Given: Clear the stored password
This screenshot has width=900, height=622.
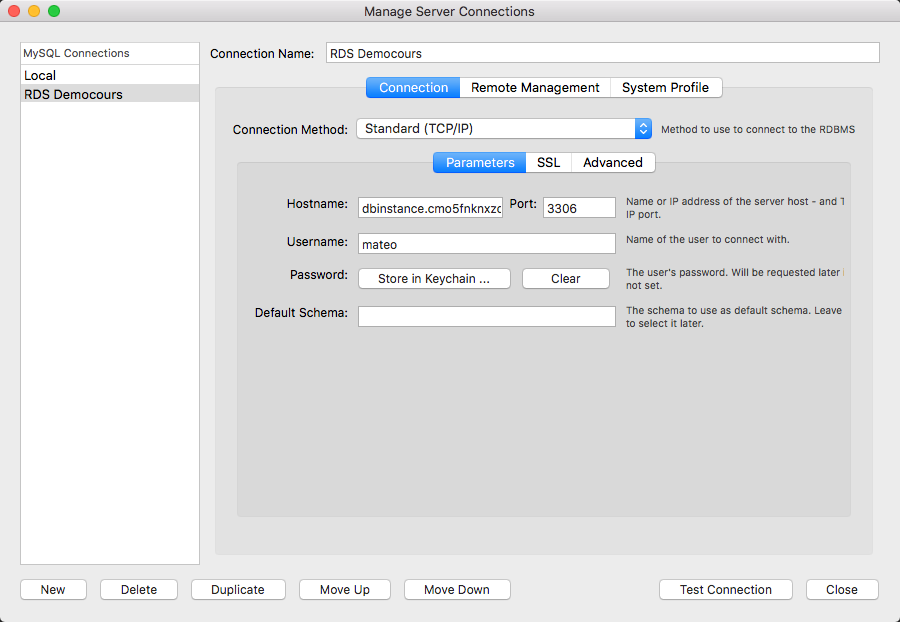Looking at the screenshot, I should [565, 279].
